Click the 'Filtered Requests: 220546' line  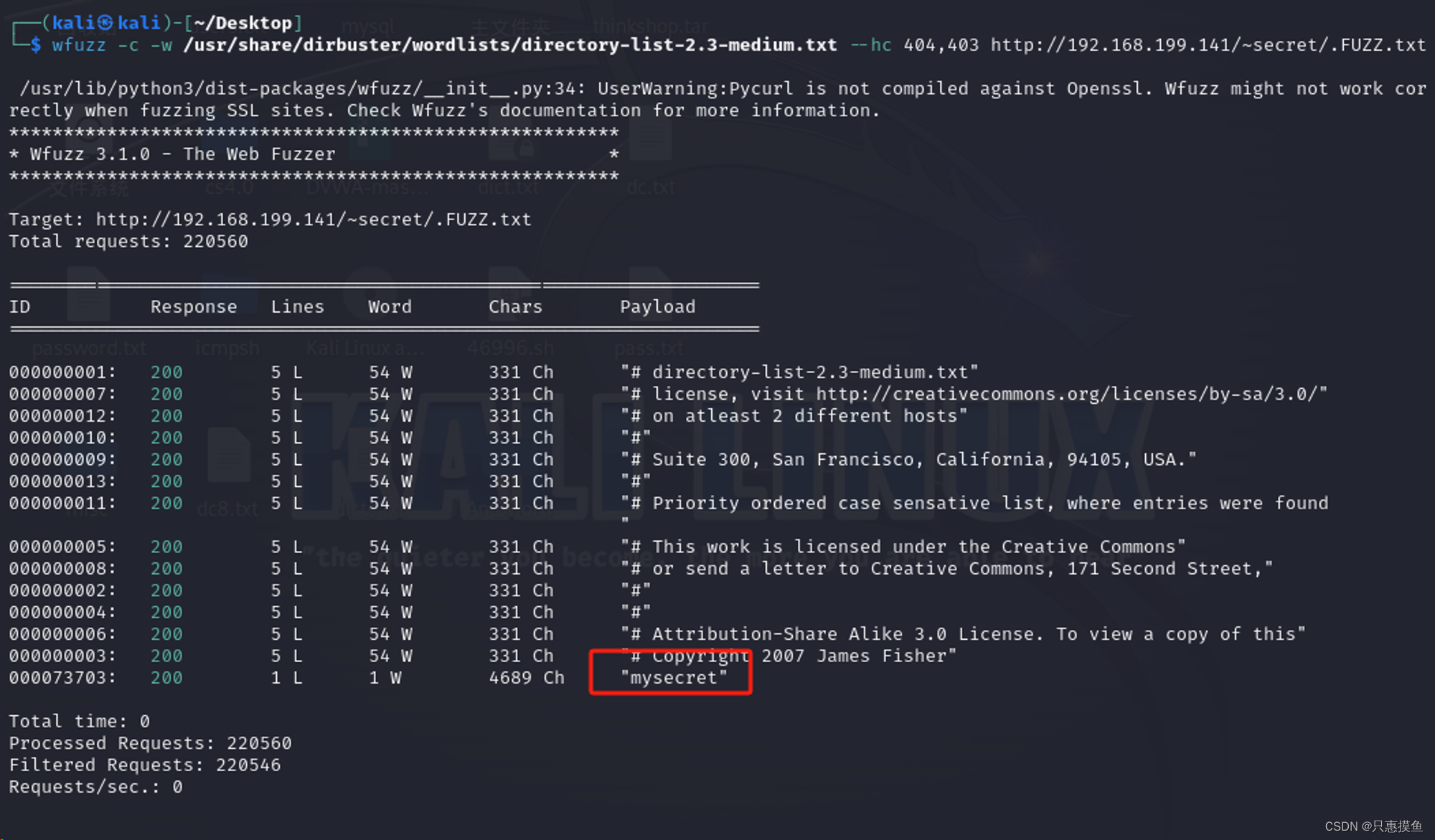(x=145, y=765)
